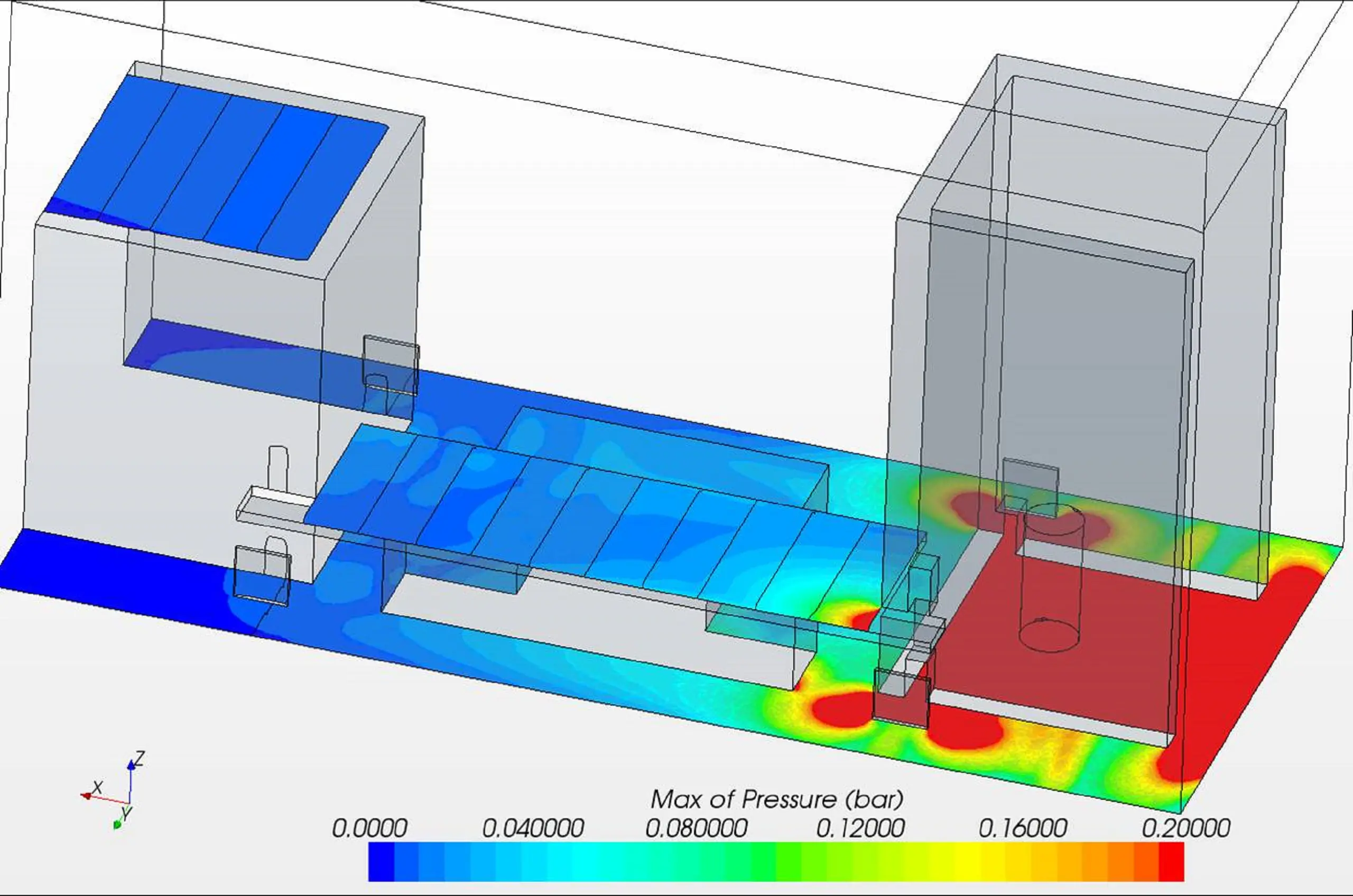Click the 0.040000 legend tick label
This screenshot has width=1353, height=896.
click(x=533, y=828)
